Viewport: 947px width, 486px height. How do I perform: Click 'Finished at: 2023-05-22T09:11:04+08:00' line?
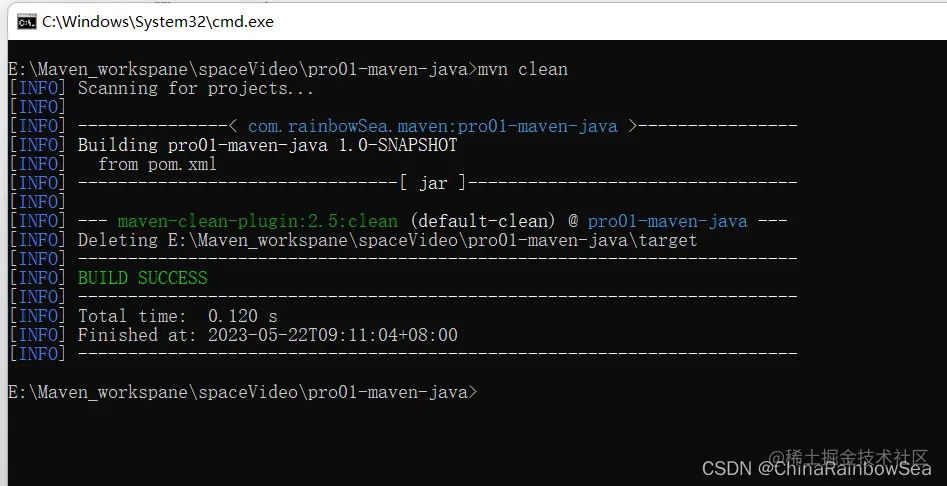click(268, 334)
